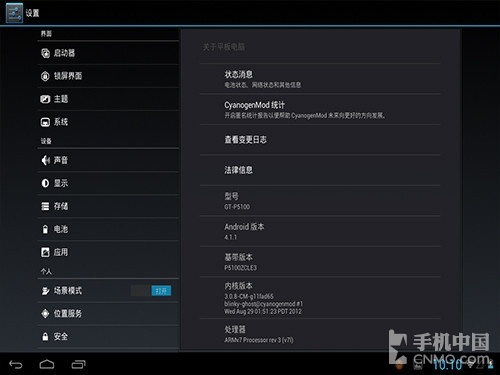Viewport: 500px width, 375px height.
Task: Select the 电池 battery icon
Action: 45,229
